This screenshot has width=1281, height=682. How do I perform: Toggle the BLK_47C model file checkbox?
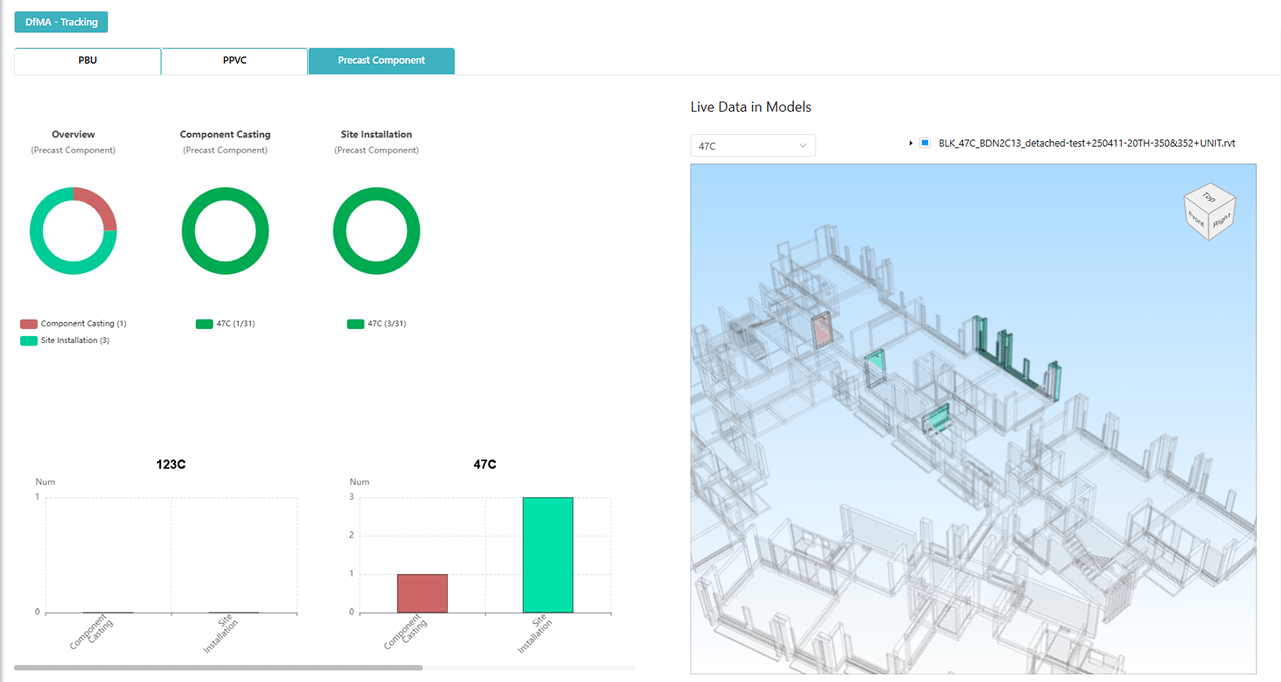[925, 144]
